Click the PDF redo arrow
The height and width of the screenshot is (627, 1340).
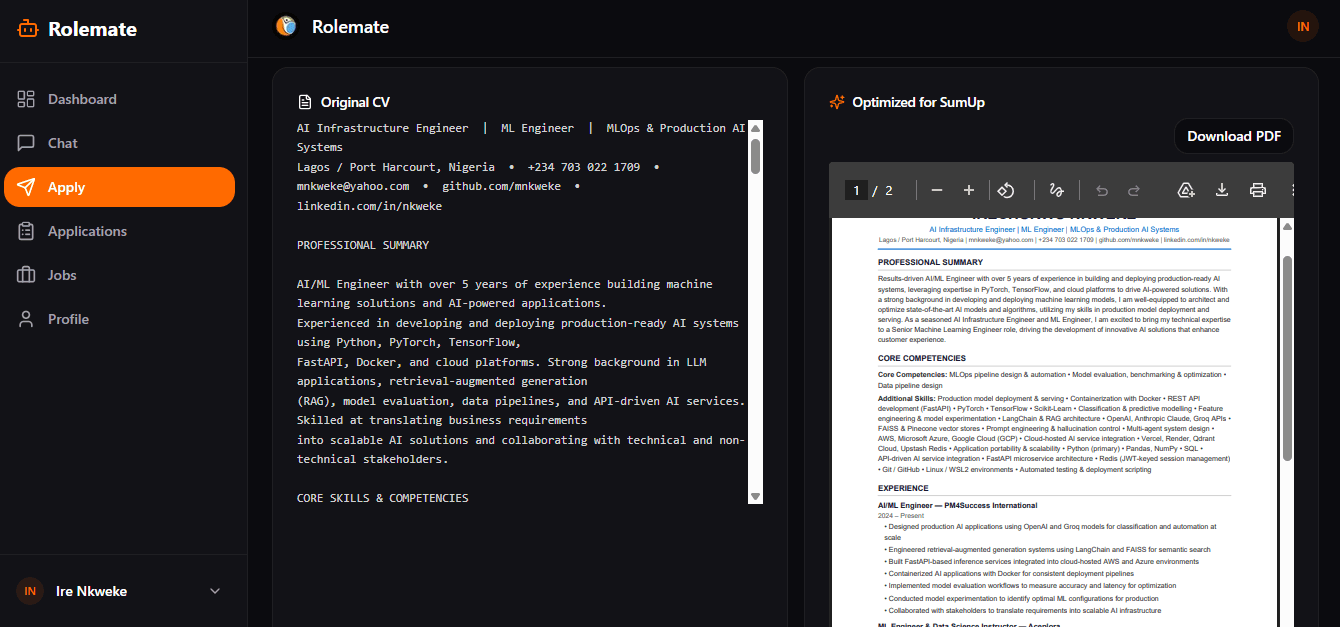[1134, 190]
